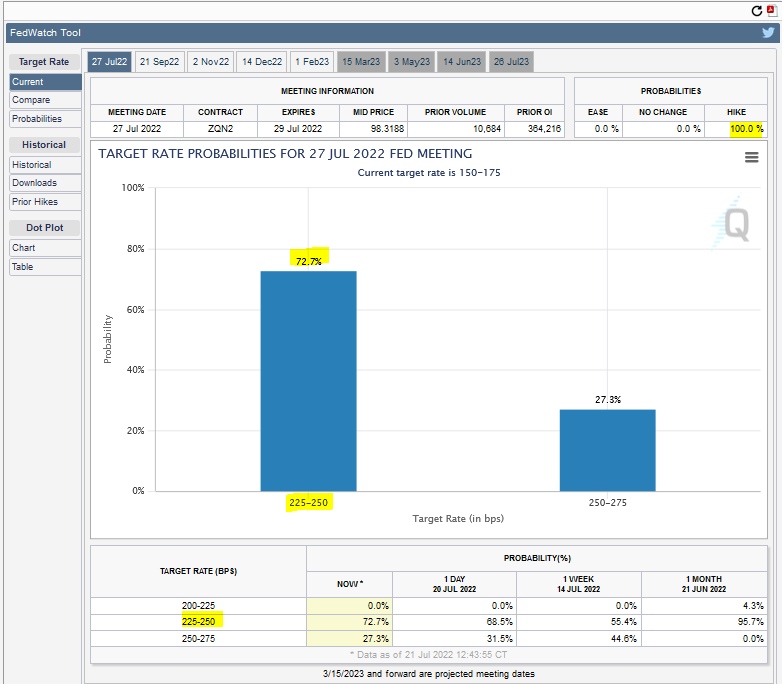The image size is (782, 684).
Task: Click the 1 WEEK 14 JUL 2022 header
Action: point(579,584)
